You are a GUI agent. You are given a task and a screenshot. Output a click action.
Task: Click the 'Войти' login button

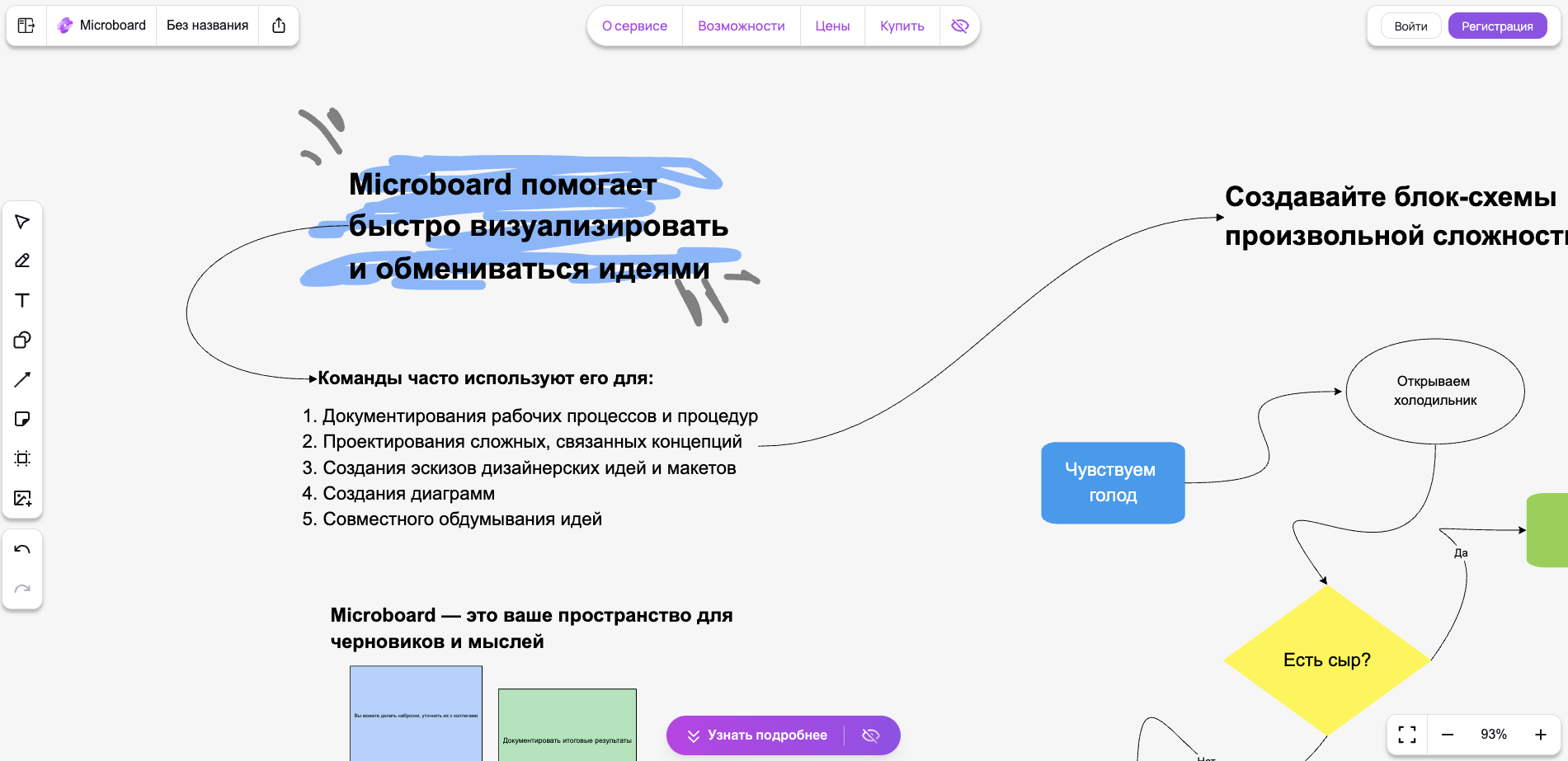click(x=1410, y=26)
